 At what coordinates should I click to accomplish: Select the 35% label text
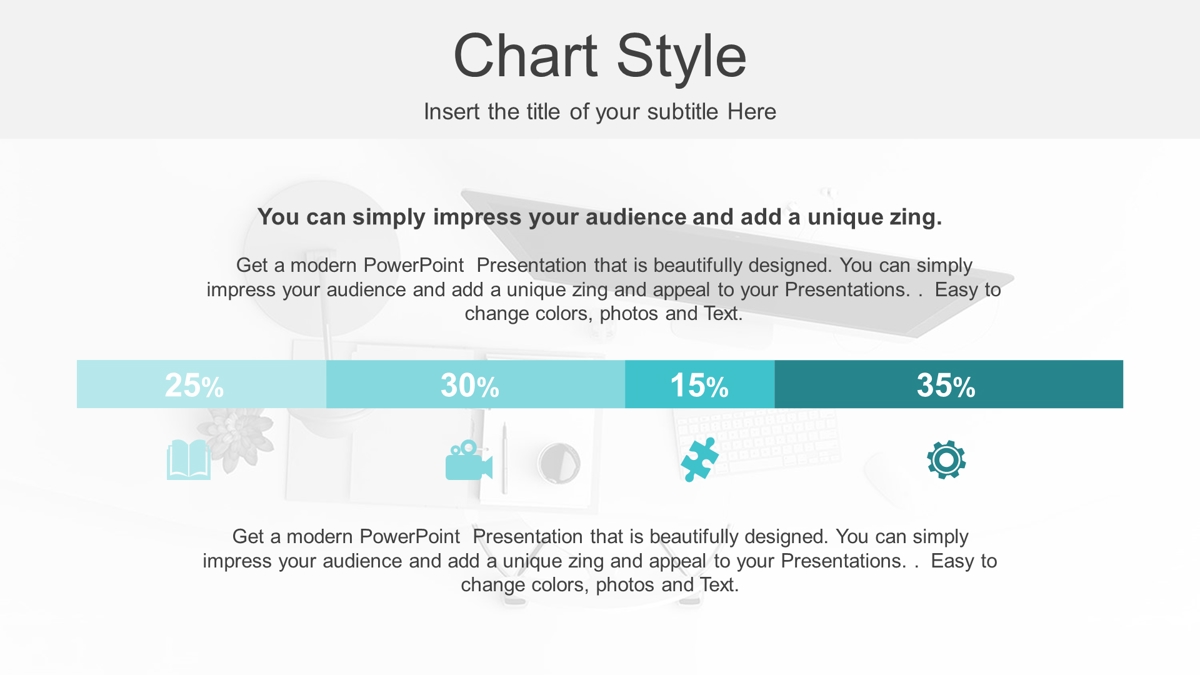[x=945, y=385]
